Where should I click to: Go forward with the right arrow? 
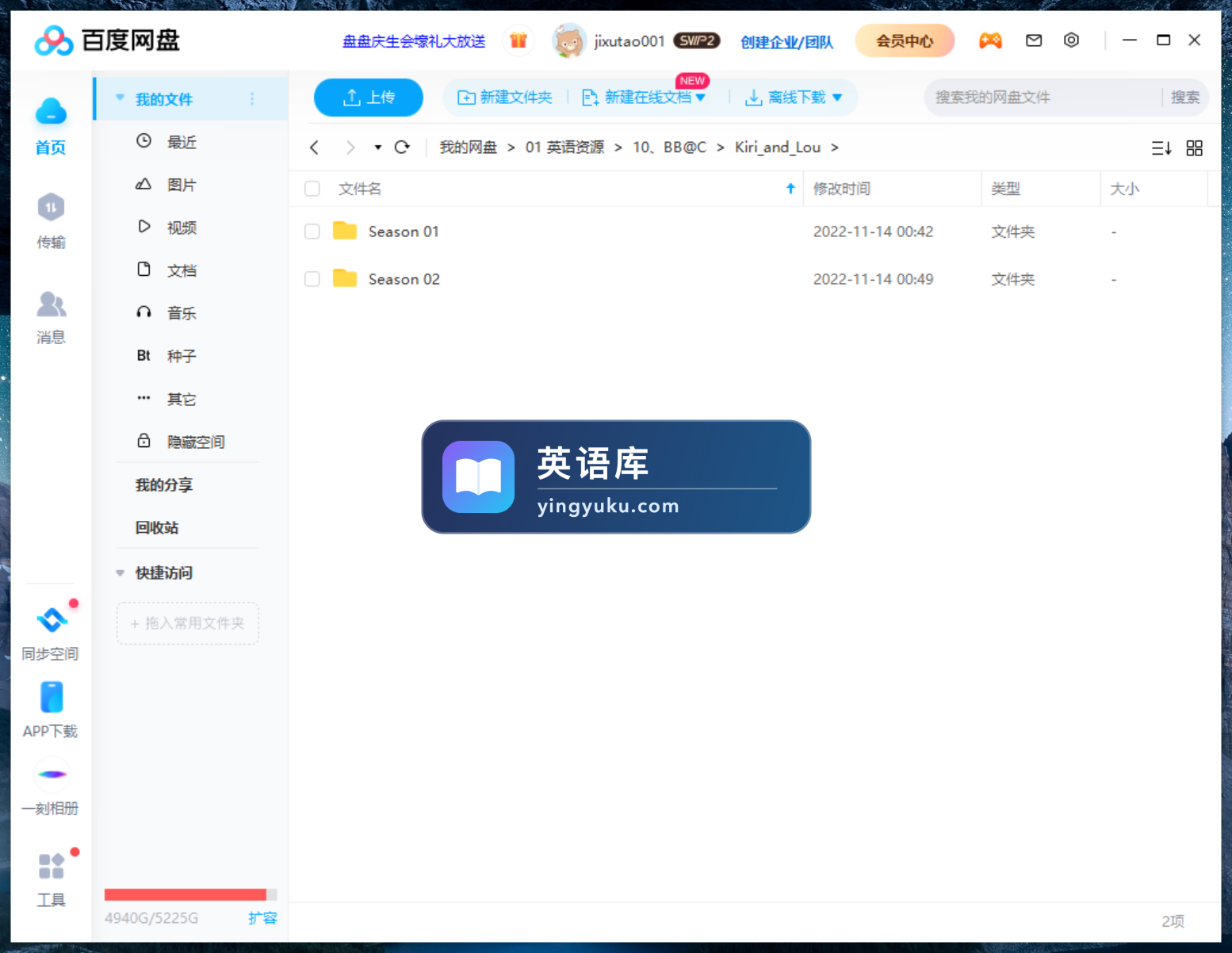coord(350,147)
